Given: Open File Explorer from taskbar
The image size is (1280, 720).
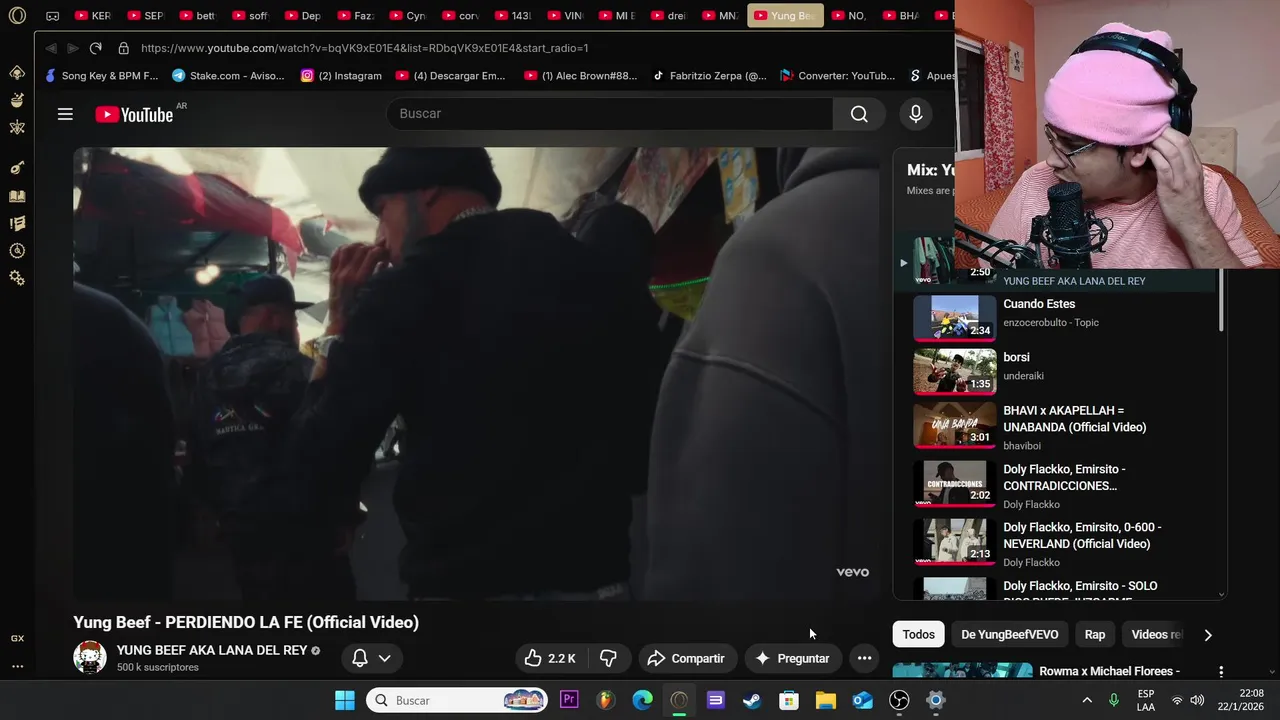Looking at the screenshot, I should [x=825, y=700].
